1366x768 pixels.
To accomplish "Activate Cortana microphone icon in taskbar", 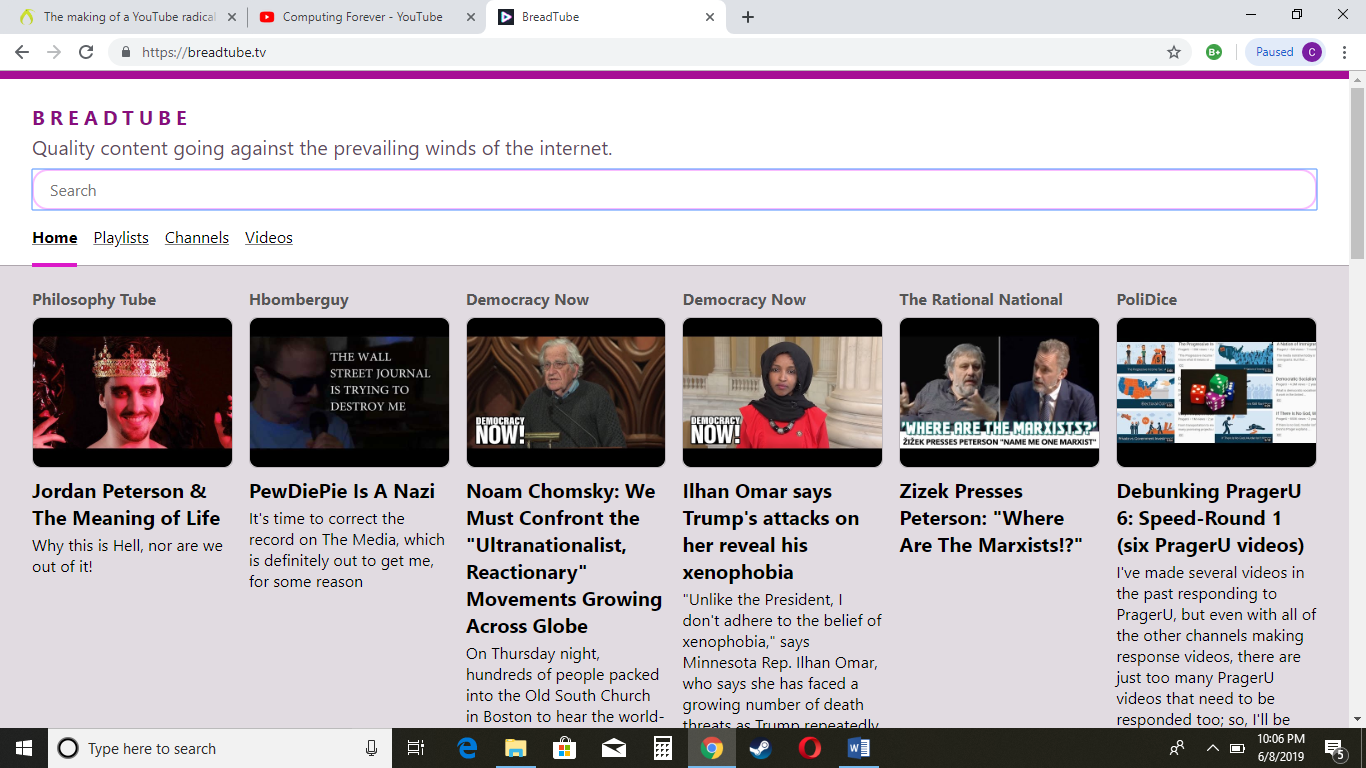I will coord(371,748).
